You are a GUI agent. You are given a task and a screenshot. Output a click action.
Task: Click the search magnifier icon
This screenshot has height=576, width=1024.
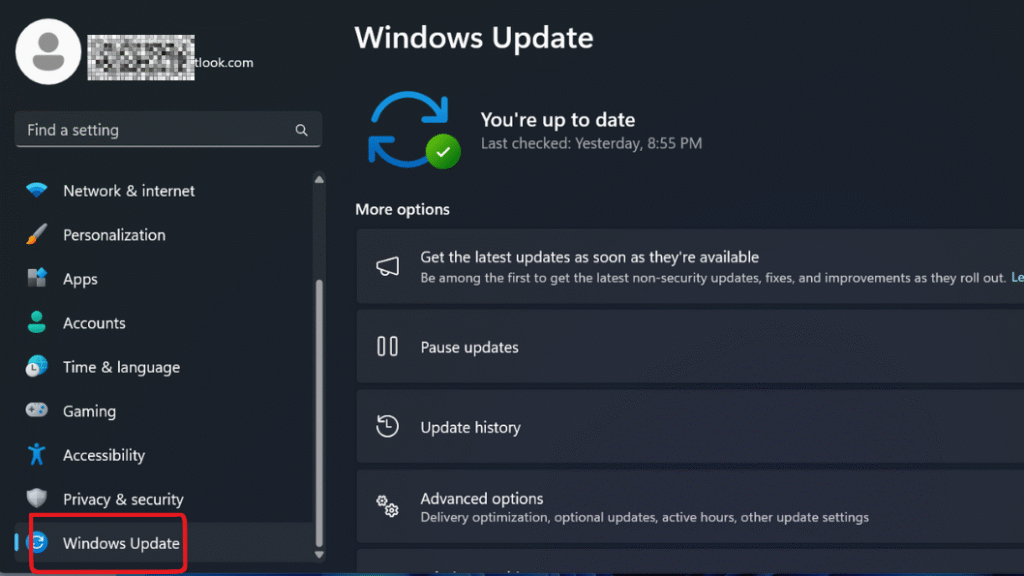pyautogui.click(x=301, y=131)
